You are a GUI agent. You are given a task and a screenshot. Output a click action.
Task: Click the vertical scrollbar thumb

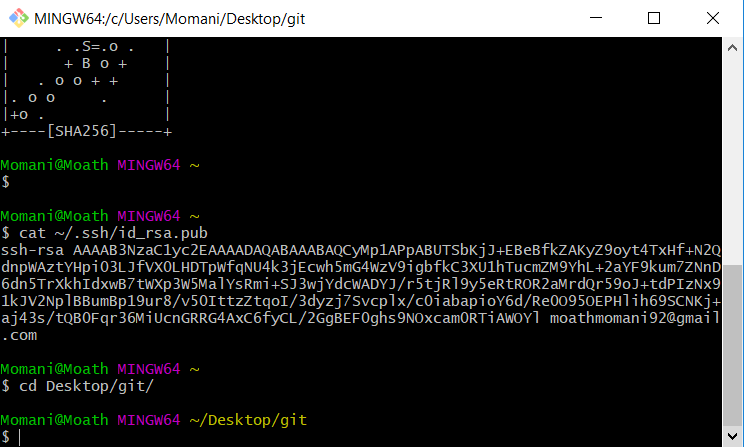pos(732,345)
